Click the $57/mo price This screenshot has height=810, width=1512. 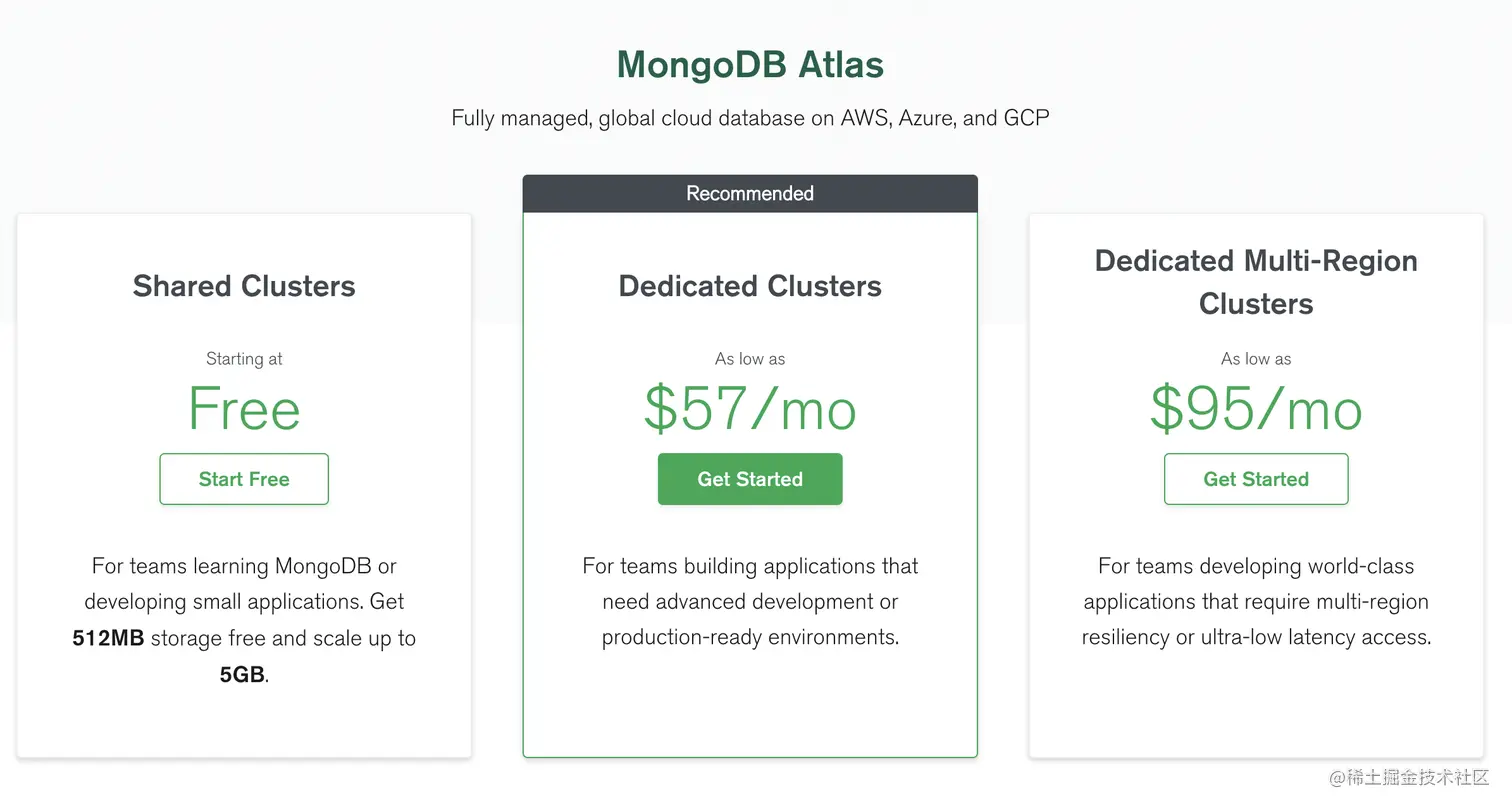750,410
